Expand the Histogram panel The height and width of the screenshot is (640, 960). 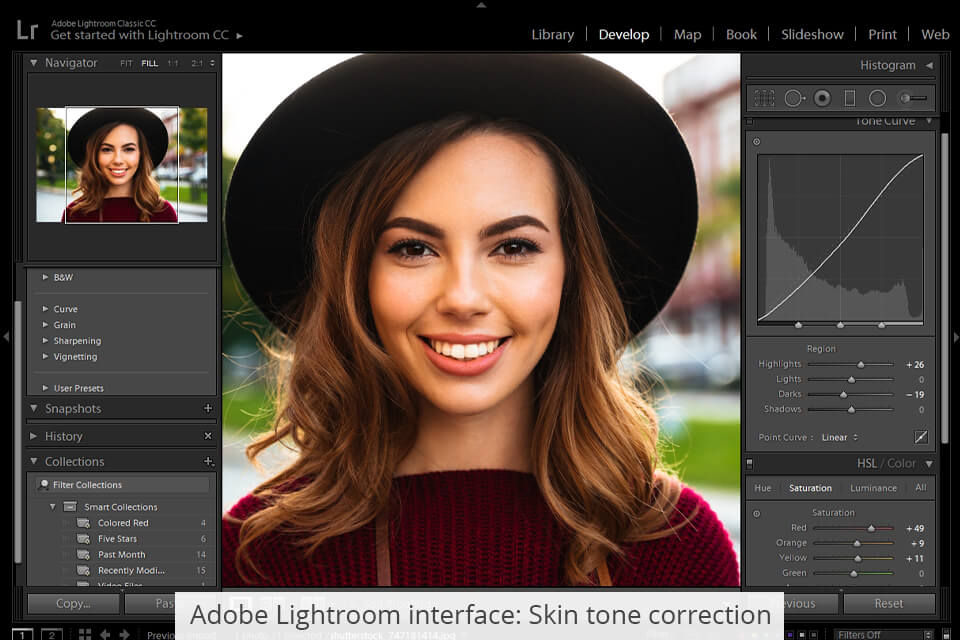point(929,65)
